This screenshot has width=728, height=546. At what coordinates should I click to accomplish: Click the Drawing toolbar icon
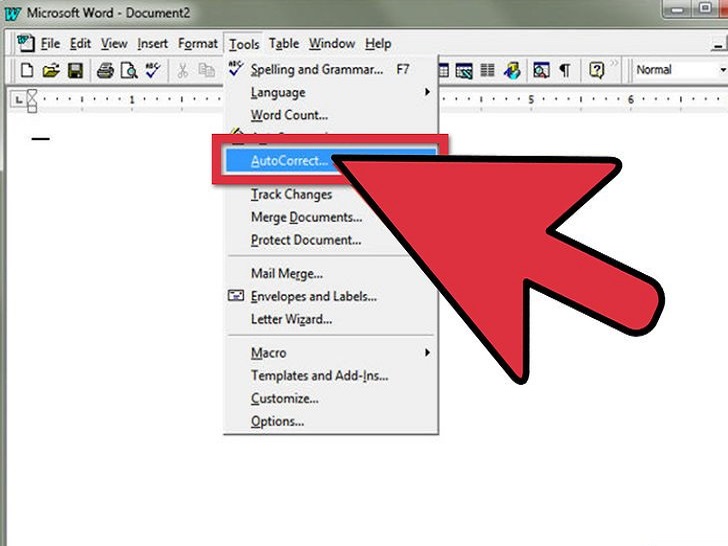(x=513, y=71)
